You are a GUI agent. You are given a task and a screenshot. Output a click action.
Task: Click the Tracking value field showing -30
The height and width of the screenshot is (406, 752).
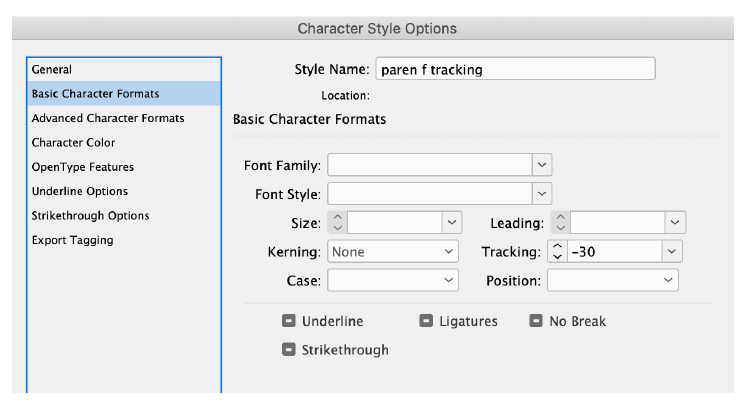click(614, 251)
